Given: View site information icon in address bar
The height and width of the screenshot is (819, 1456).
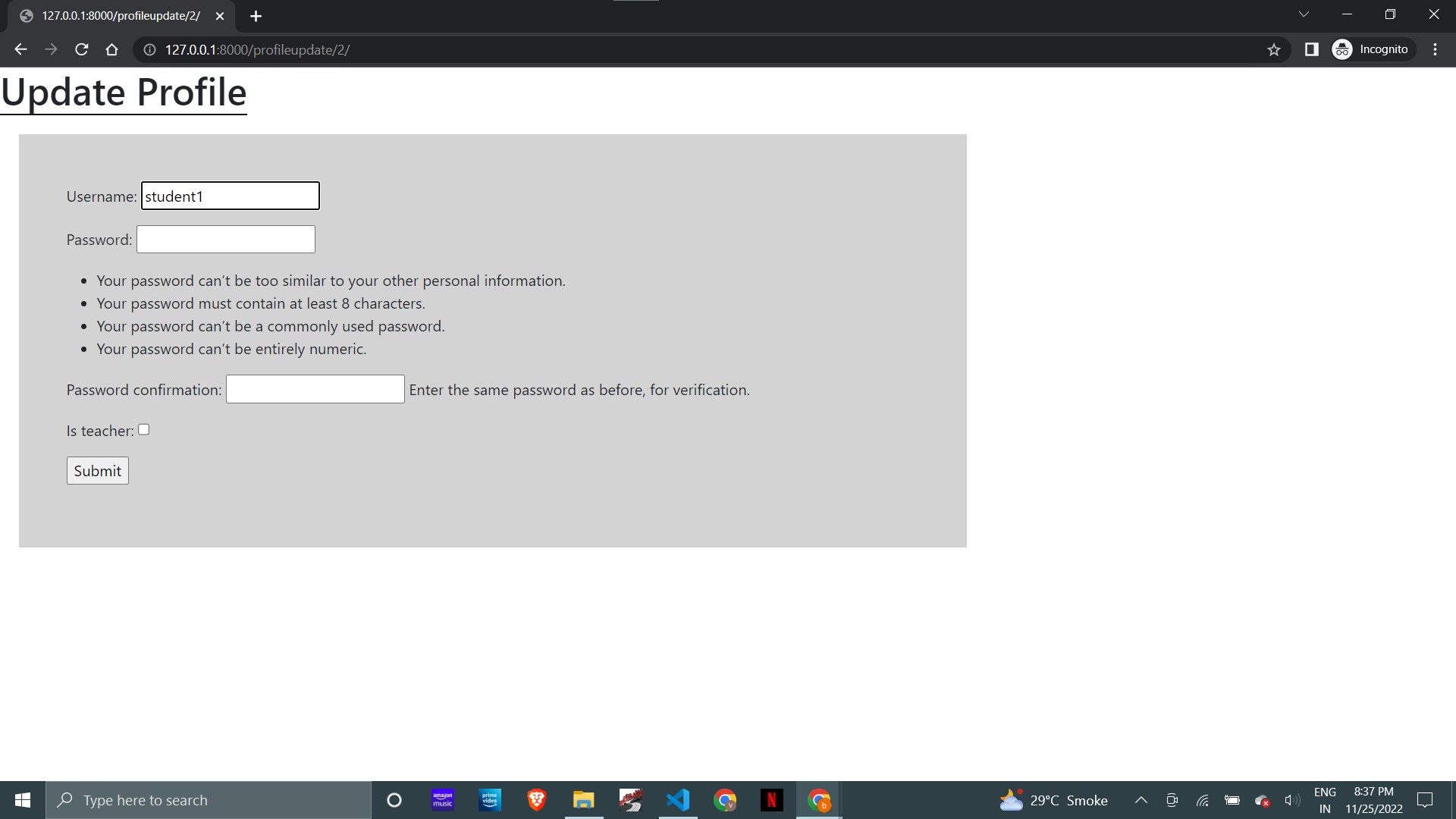Looking at the screenshot, I should click(150, 49).
